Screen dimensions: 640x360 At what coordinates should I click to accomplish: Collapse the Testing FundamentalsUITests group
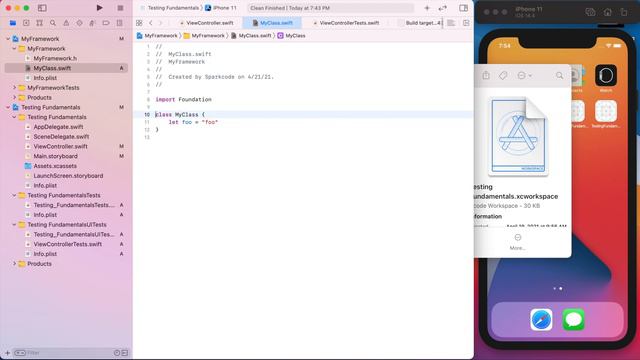pos(14,225)
